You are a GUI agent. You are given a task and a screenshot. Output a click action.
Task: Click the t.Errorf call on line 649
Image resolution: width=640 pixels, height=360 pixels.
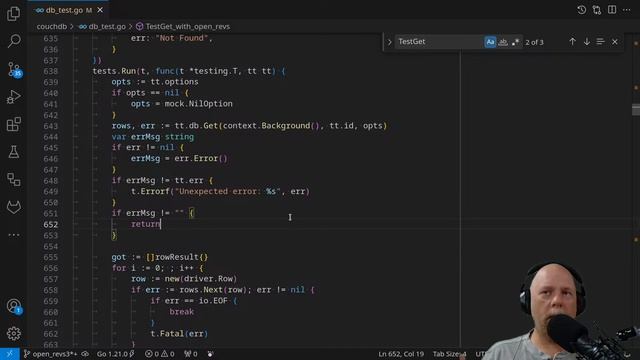coord(220,191)
